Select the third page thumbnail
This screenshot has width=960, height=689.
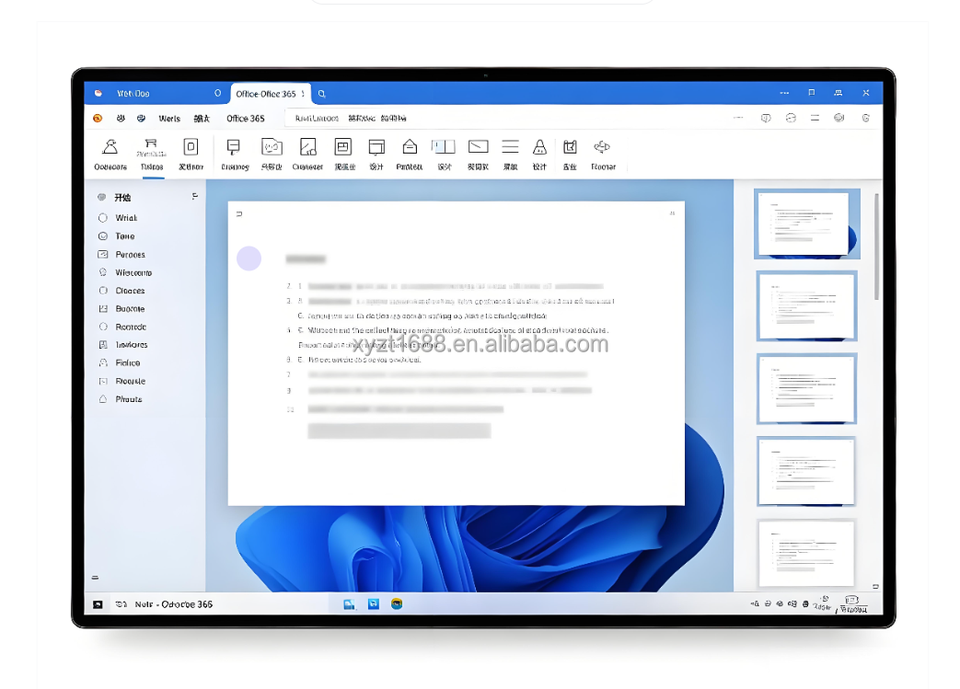point(807,388)
